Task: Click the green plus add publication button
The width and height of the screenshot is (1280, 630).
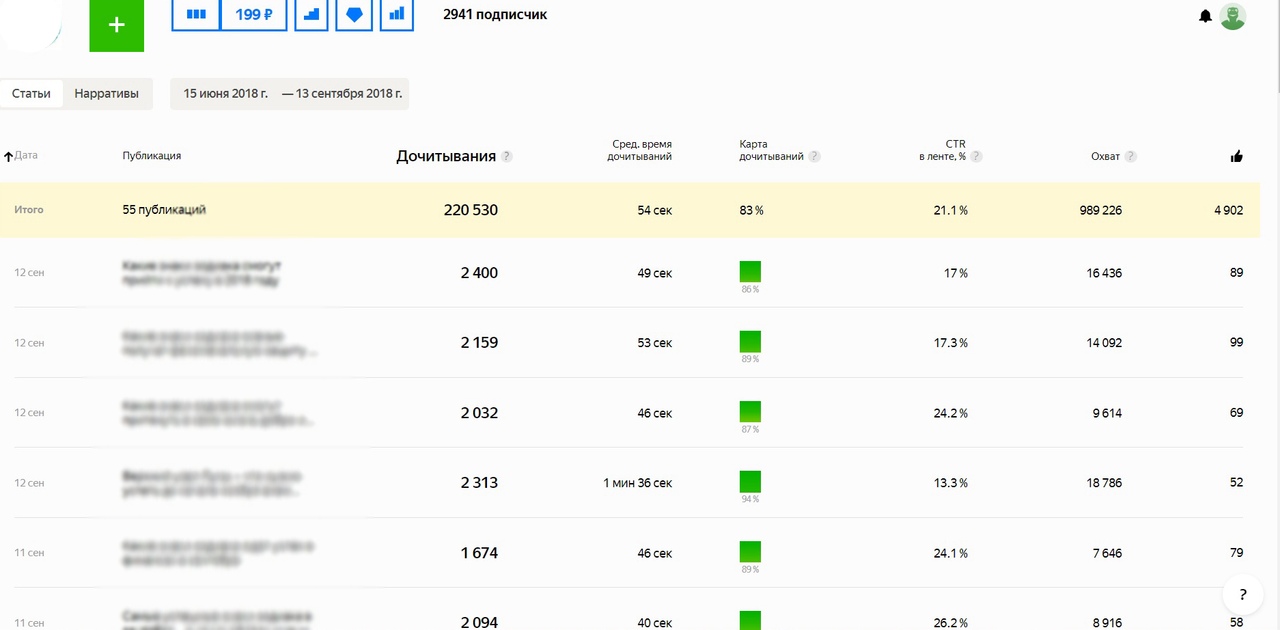Action: coord(116,25)
